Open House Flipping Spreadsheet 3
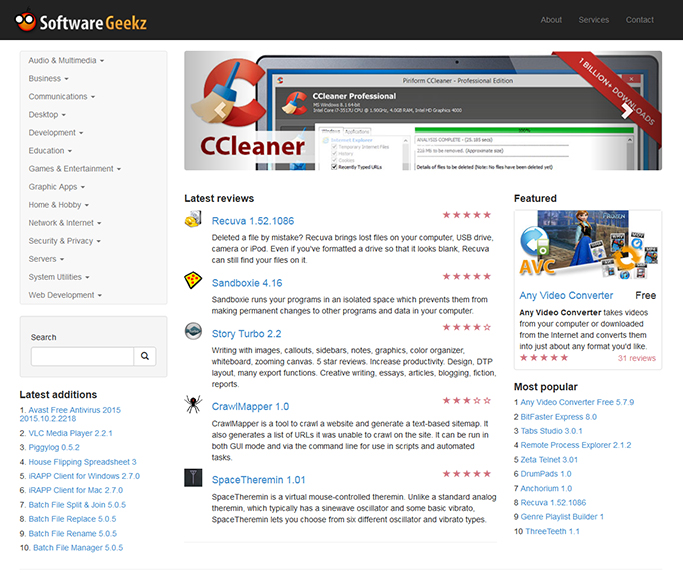 point(82,462)
